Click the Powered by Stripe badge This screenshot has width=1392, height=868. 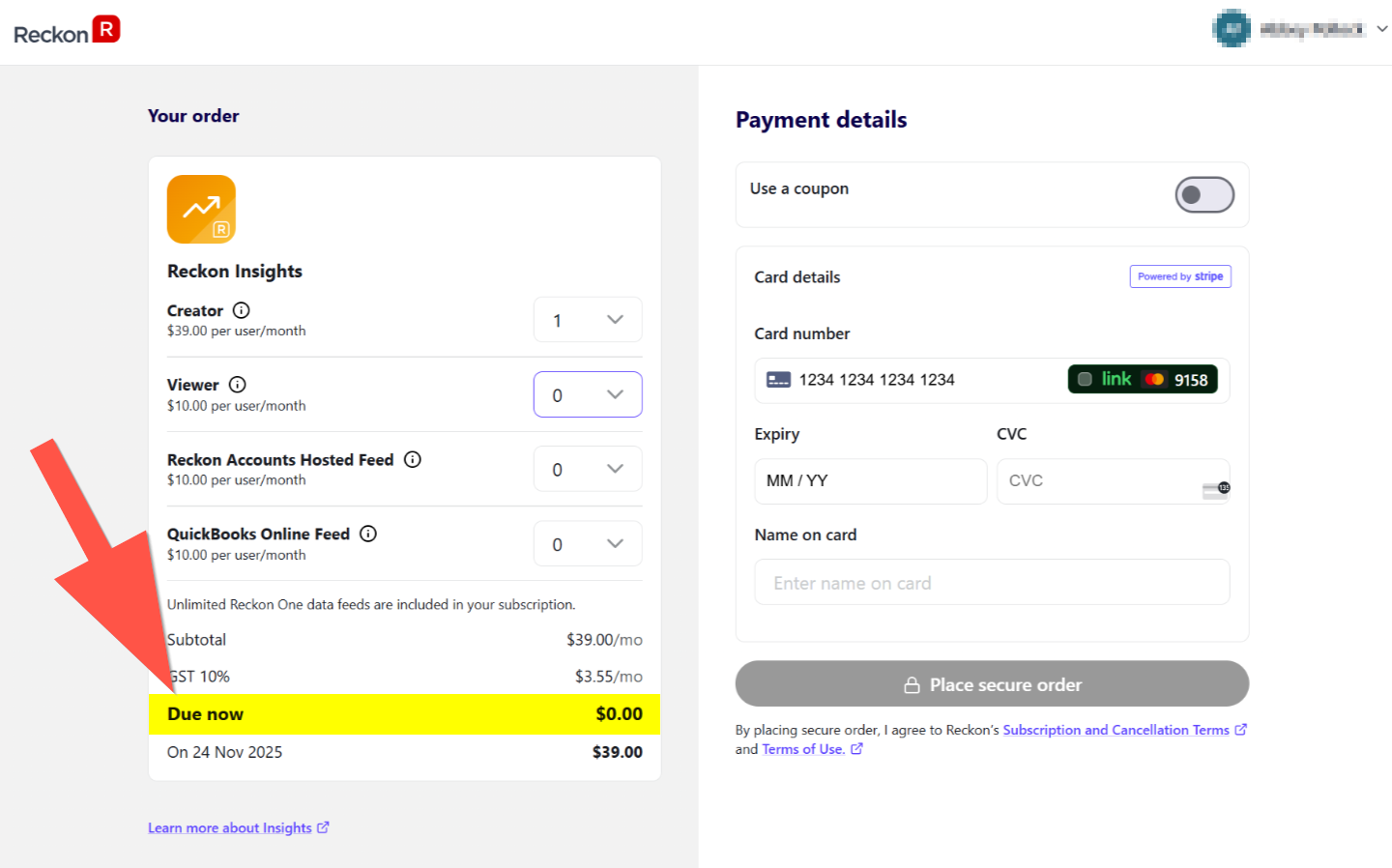click(1180, 276)
